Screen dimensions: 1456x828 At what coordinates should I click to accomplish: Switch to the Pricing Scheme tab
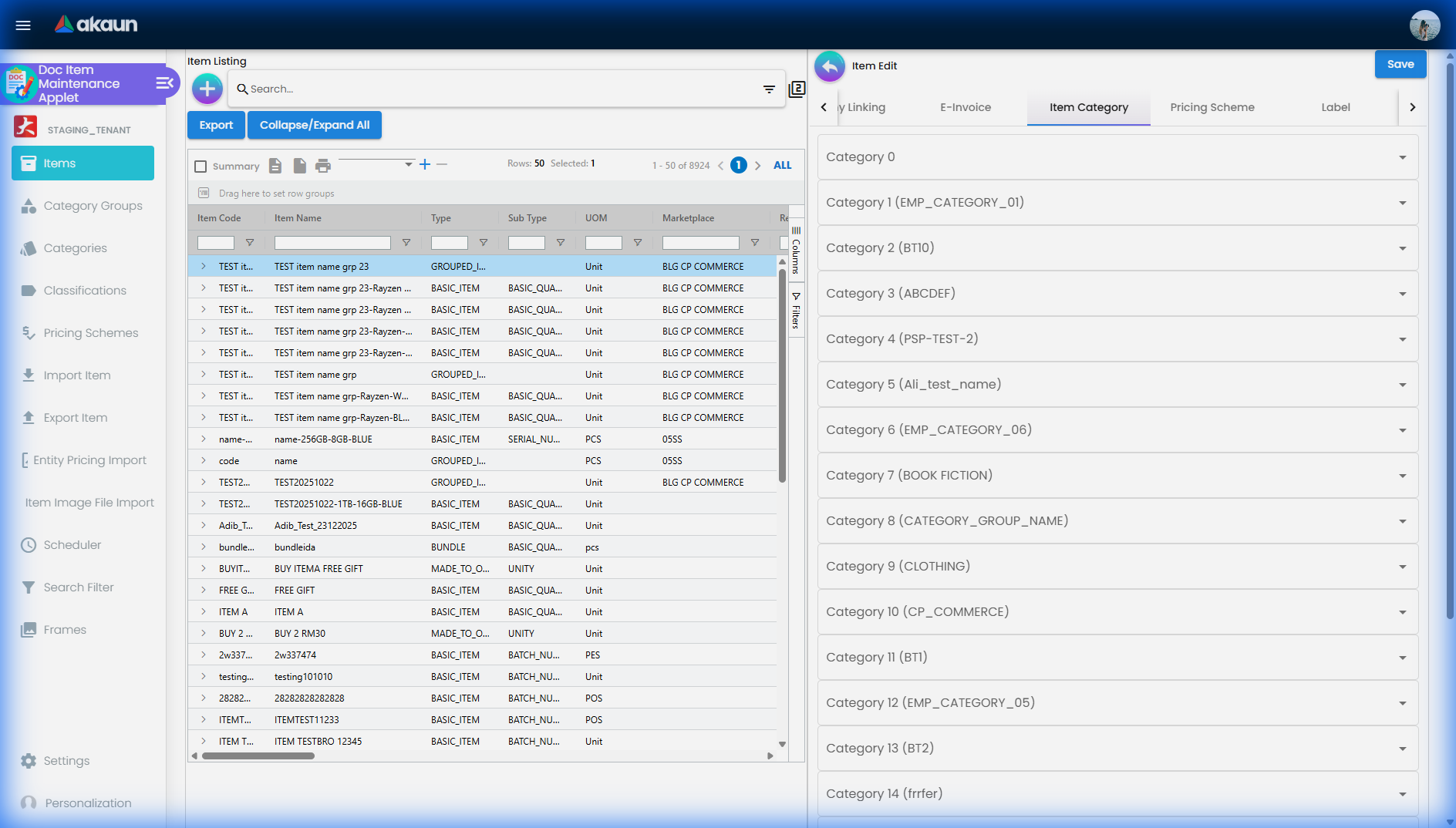tap(1212, 108)
